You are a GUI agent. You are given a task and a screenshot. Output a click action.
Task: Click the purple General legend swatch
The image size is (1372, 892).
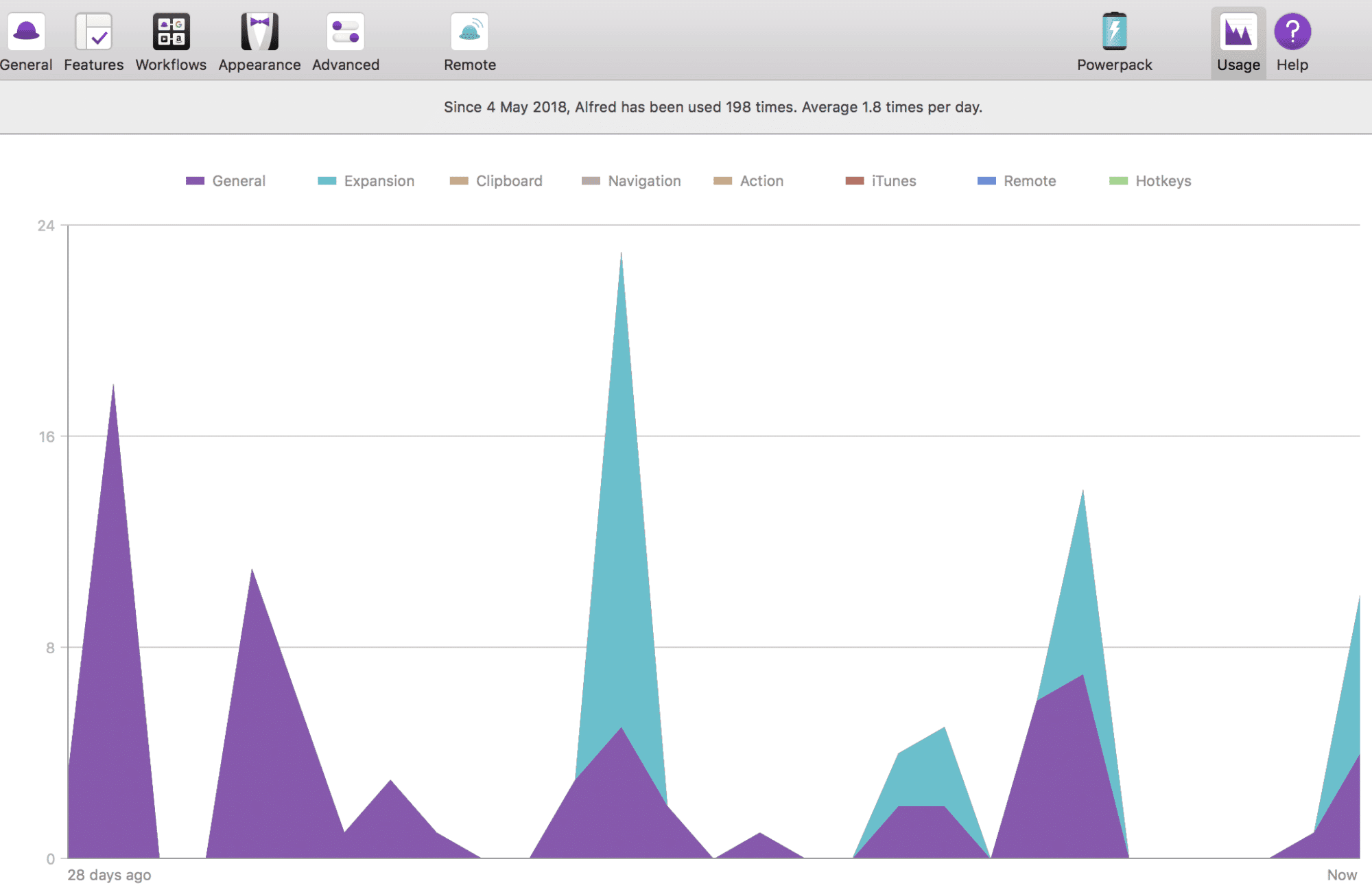[195, 181]
